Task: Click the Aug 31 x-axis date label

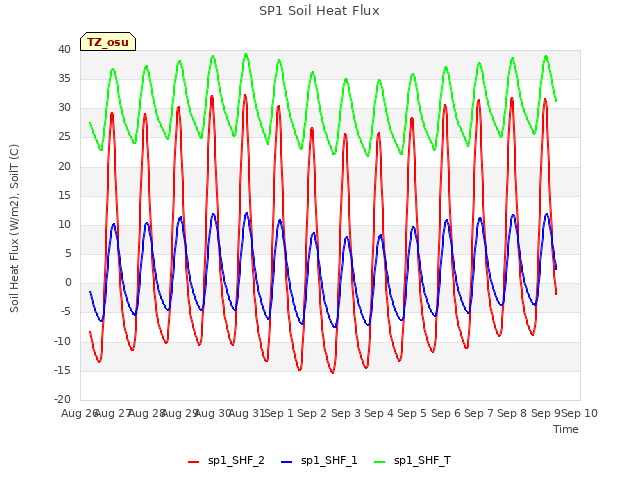Action: (x=247, y=413)
